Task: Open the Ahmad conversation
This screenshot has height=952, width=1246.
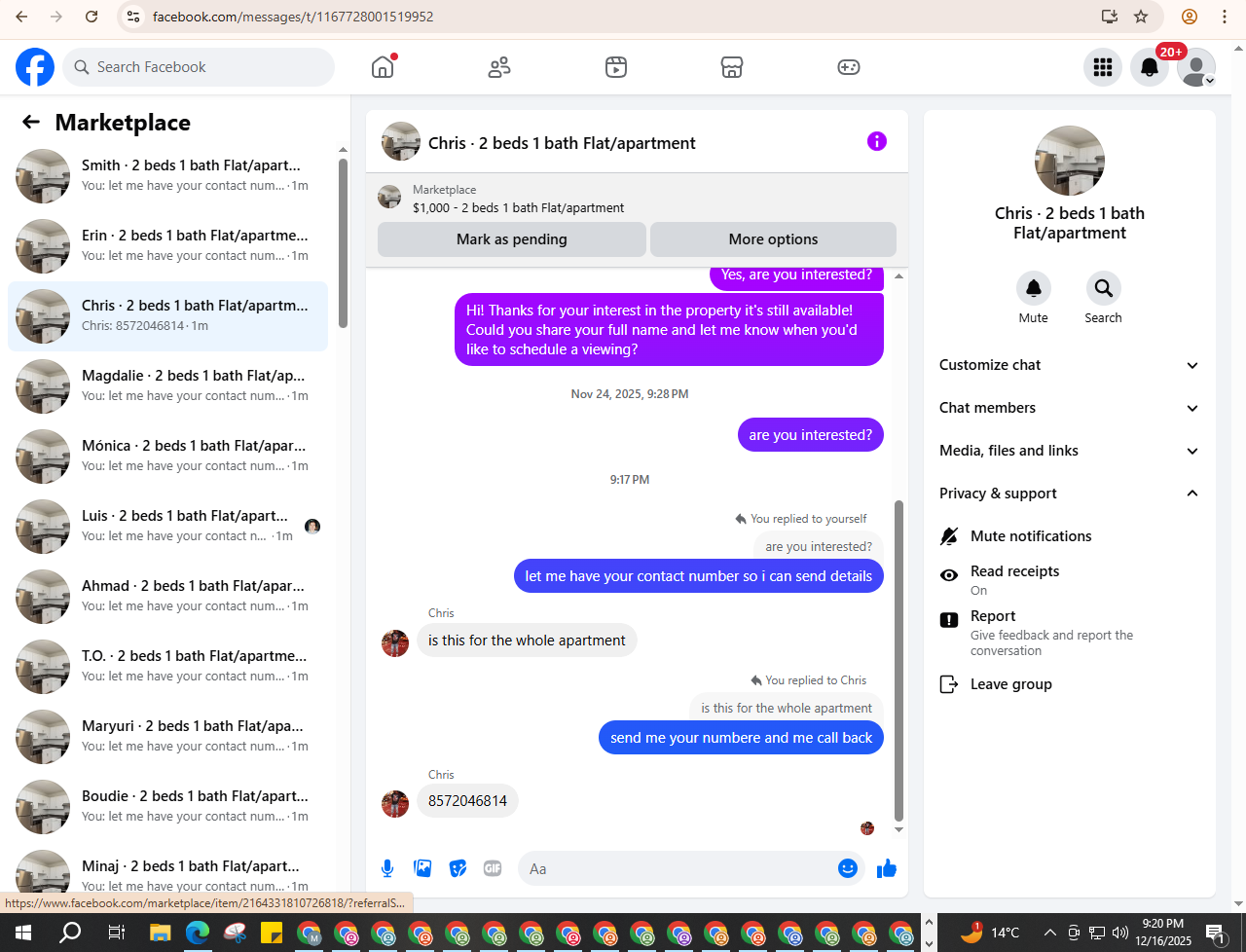Action: click(x=167, y=597)
